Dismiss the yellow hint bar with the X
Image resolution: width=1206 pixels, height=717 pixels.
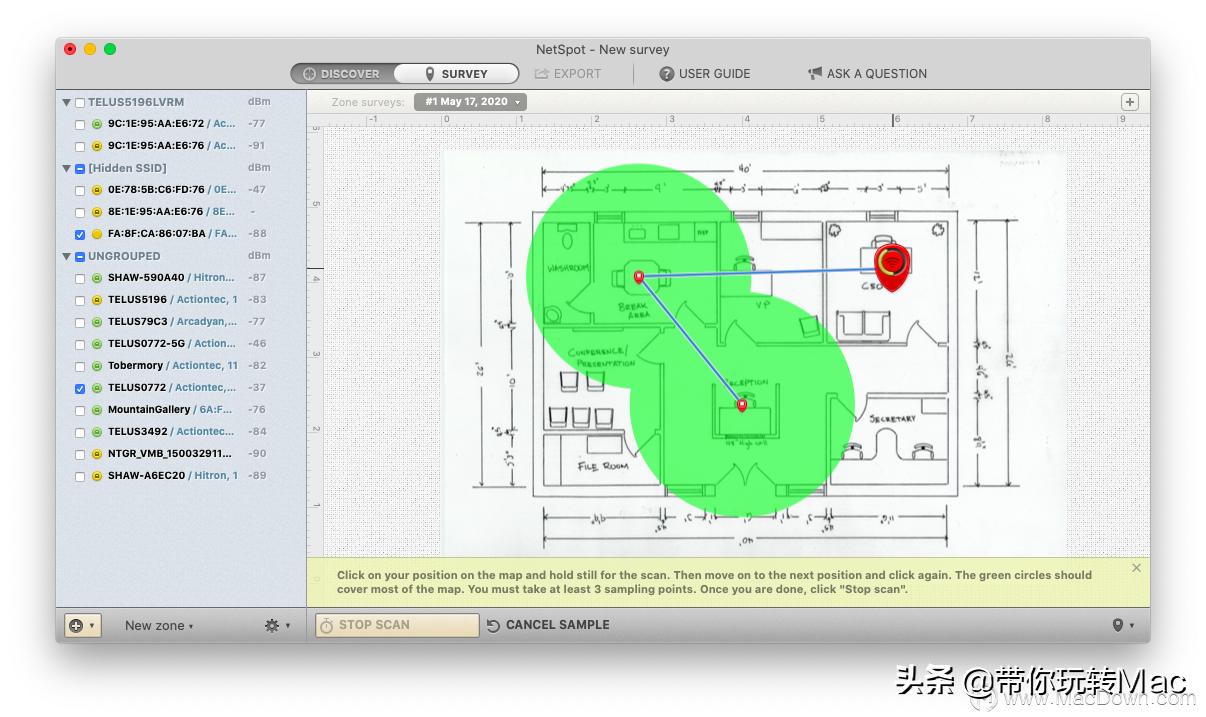(1136, 568)
